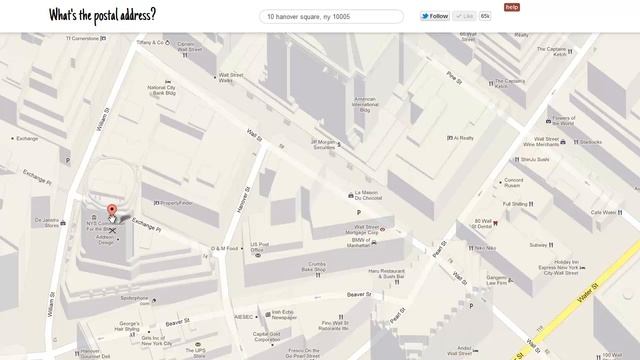
Task: Click the Gangemi Law Firm icon
Action: coord(511,280)
